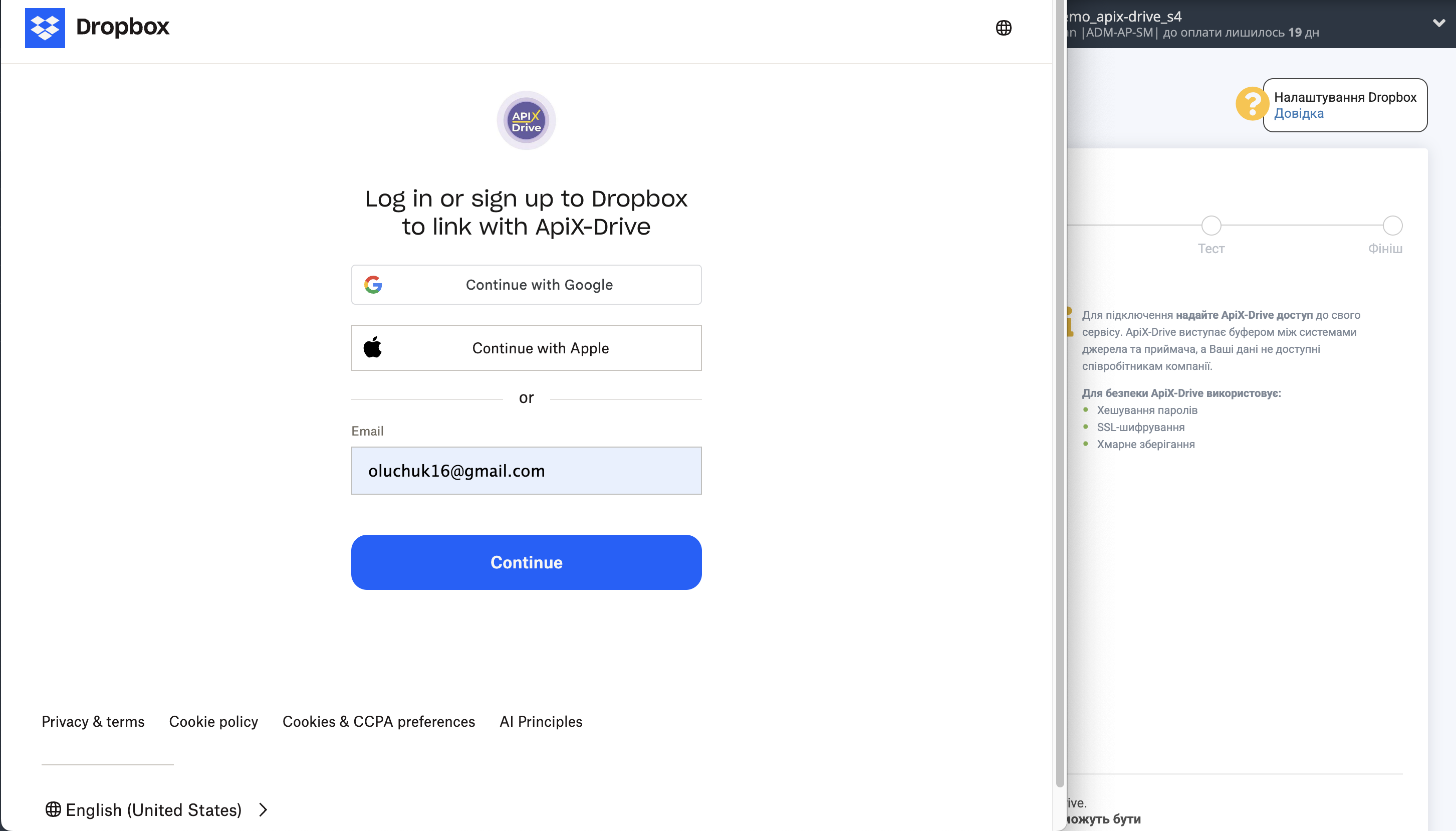The image size is (1456, 831).
Task: Click the globe icon beside English (United States)
Action: 53,809
